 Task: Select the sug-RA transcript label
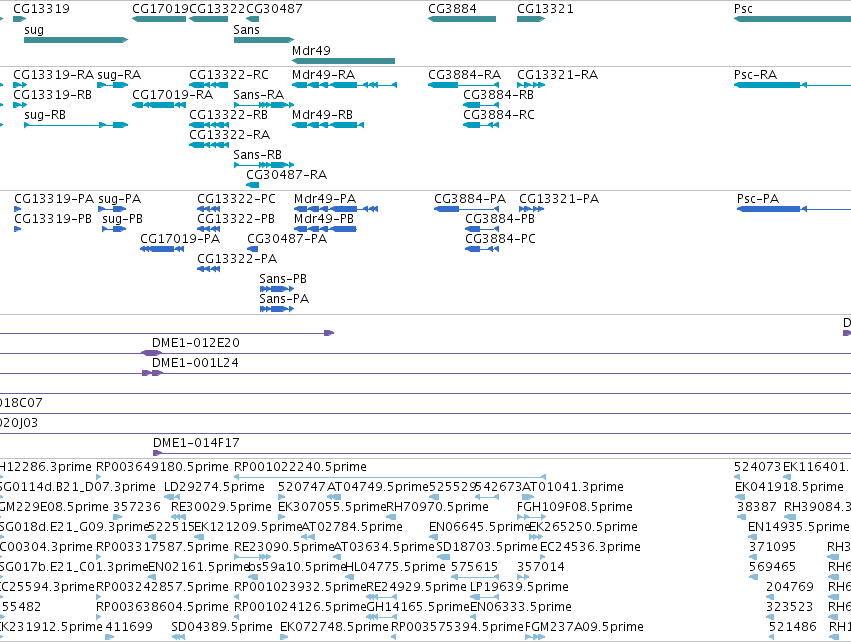pyautogui.click(x=119, y=74)
